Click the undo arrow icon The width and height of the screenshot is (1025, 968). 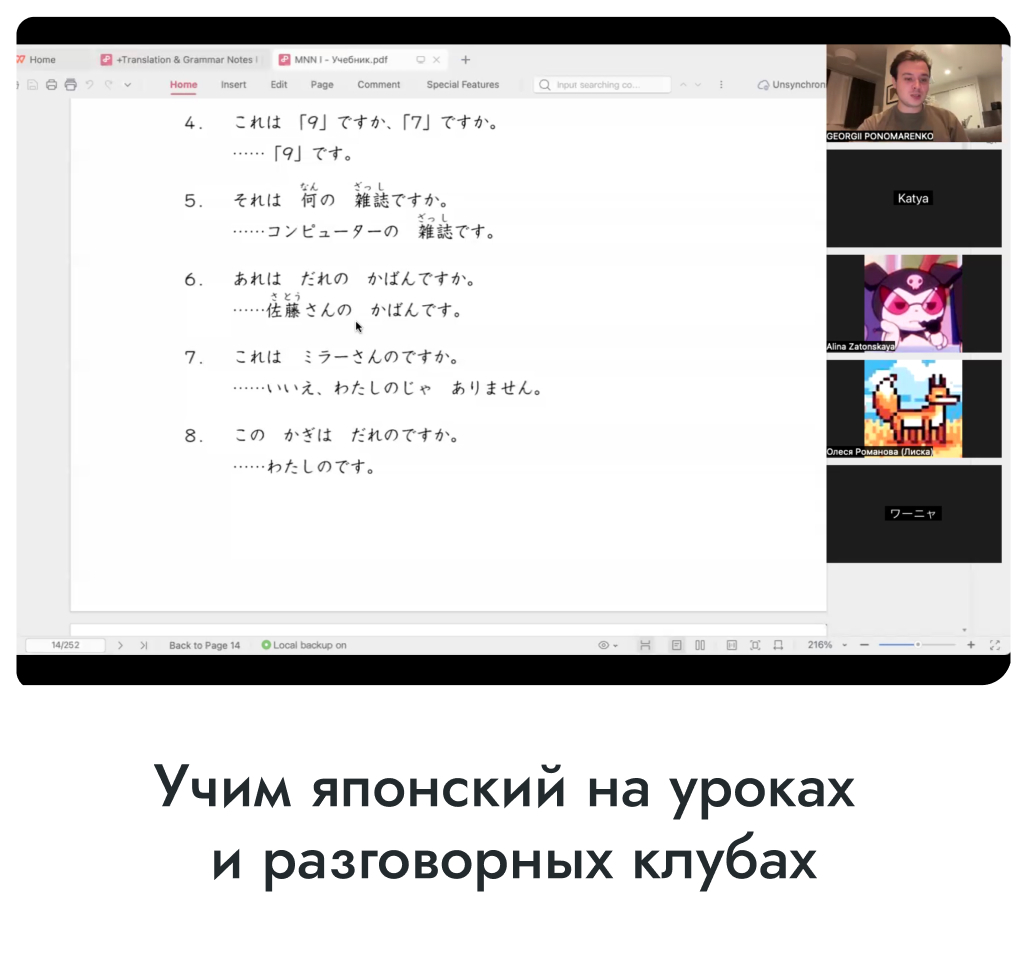click(x=90, y=84)
